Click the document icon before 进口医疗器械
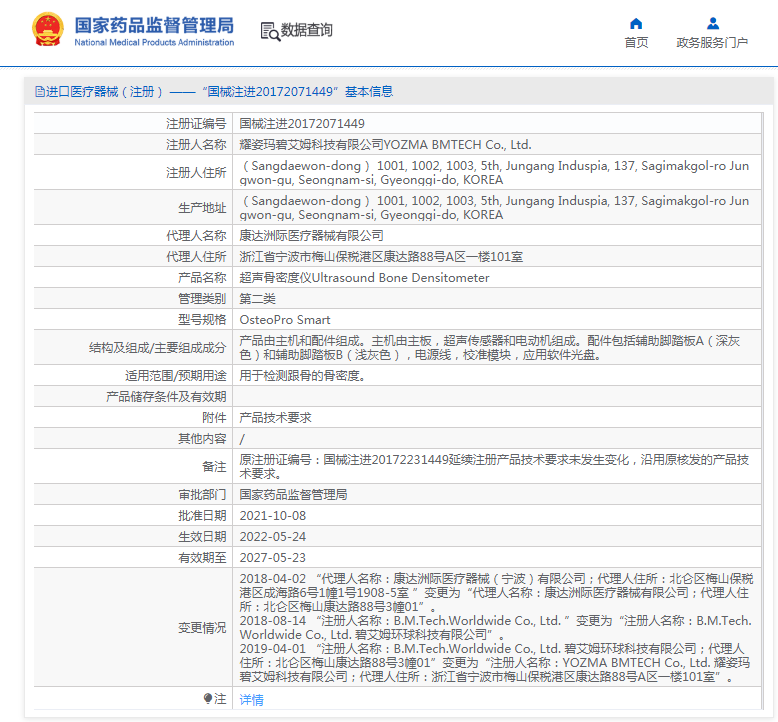Viewport: 778px width, 722px height. 40,92
